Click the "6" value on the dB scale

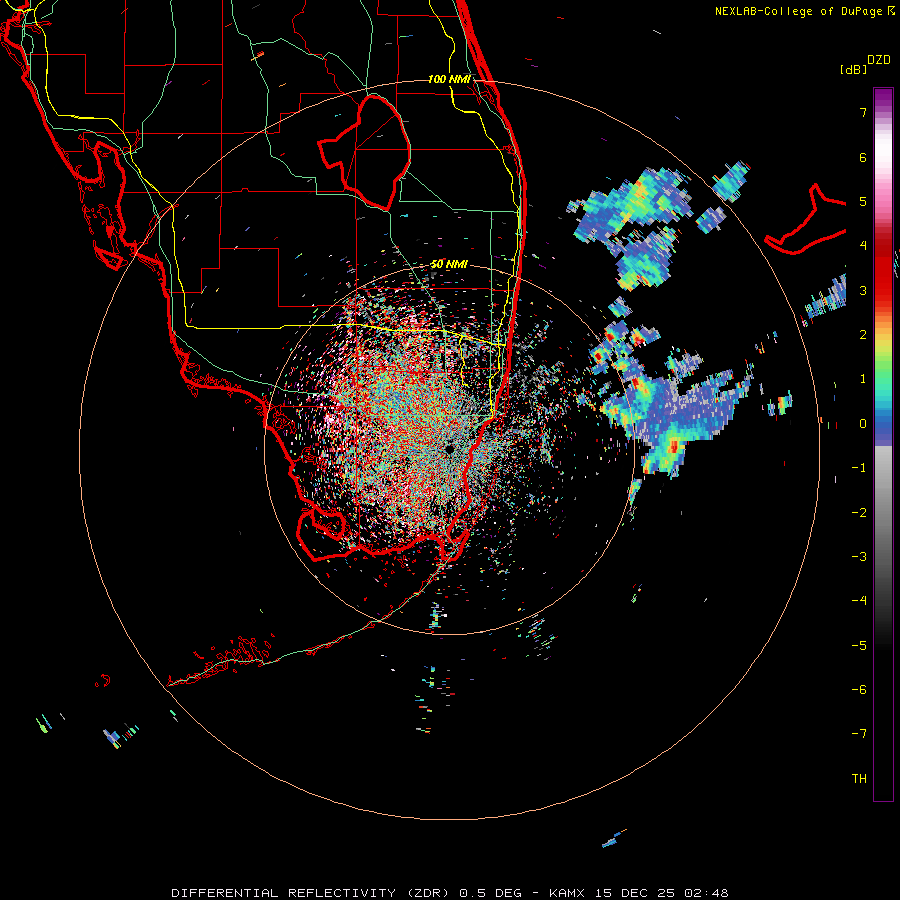[863, 157]
